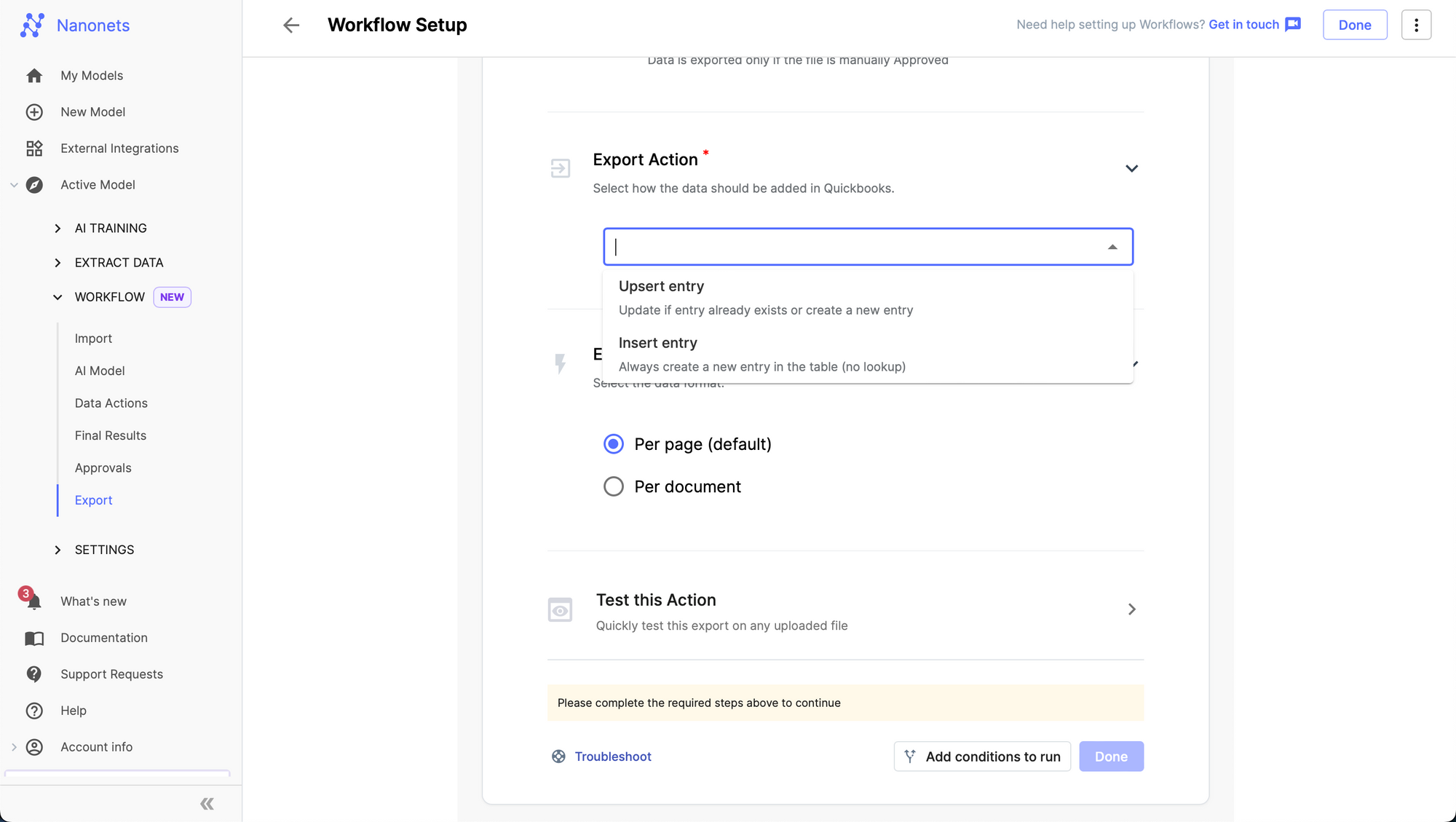Click the What's new notification bell
1456x822 pixels.
(33, 601)
